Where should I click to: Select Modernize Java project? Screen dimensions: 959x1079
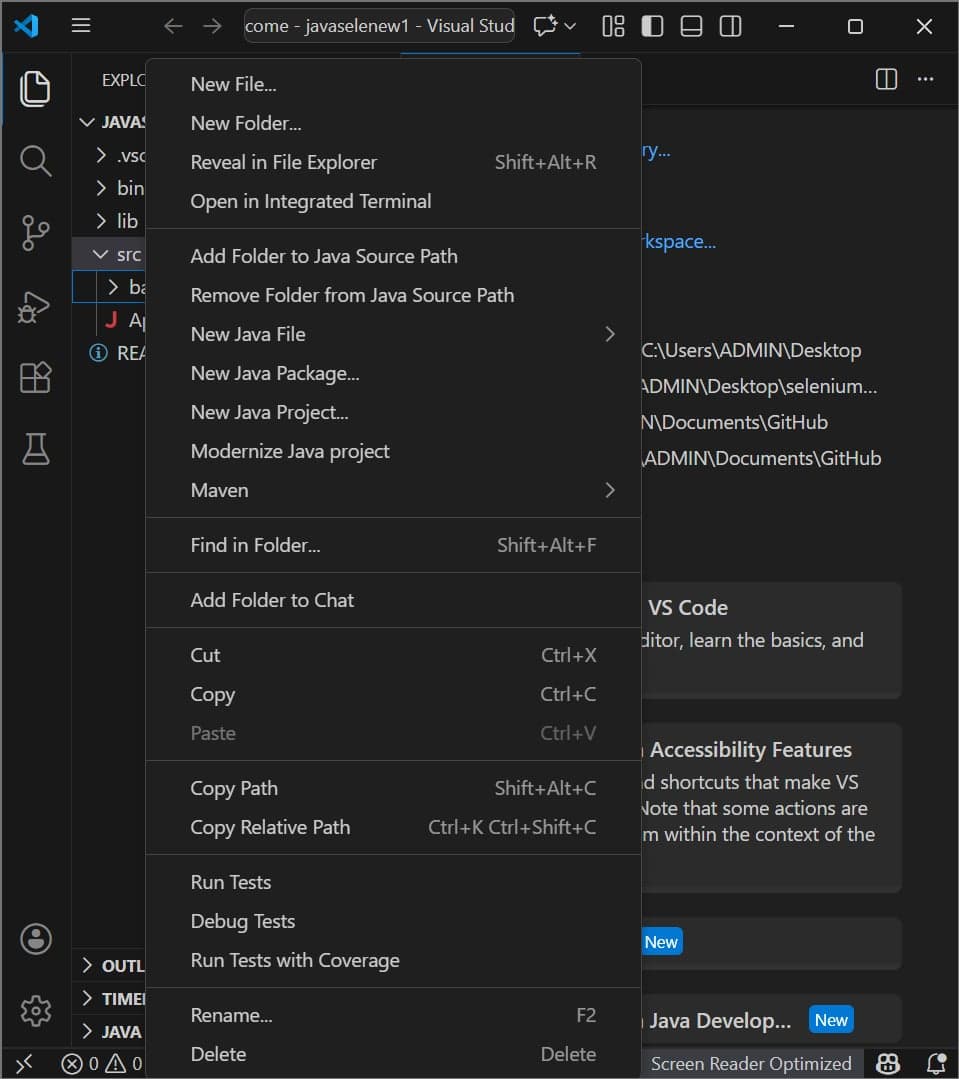coord(394,451)
